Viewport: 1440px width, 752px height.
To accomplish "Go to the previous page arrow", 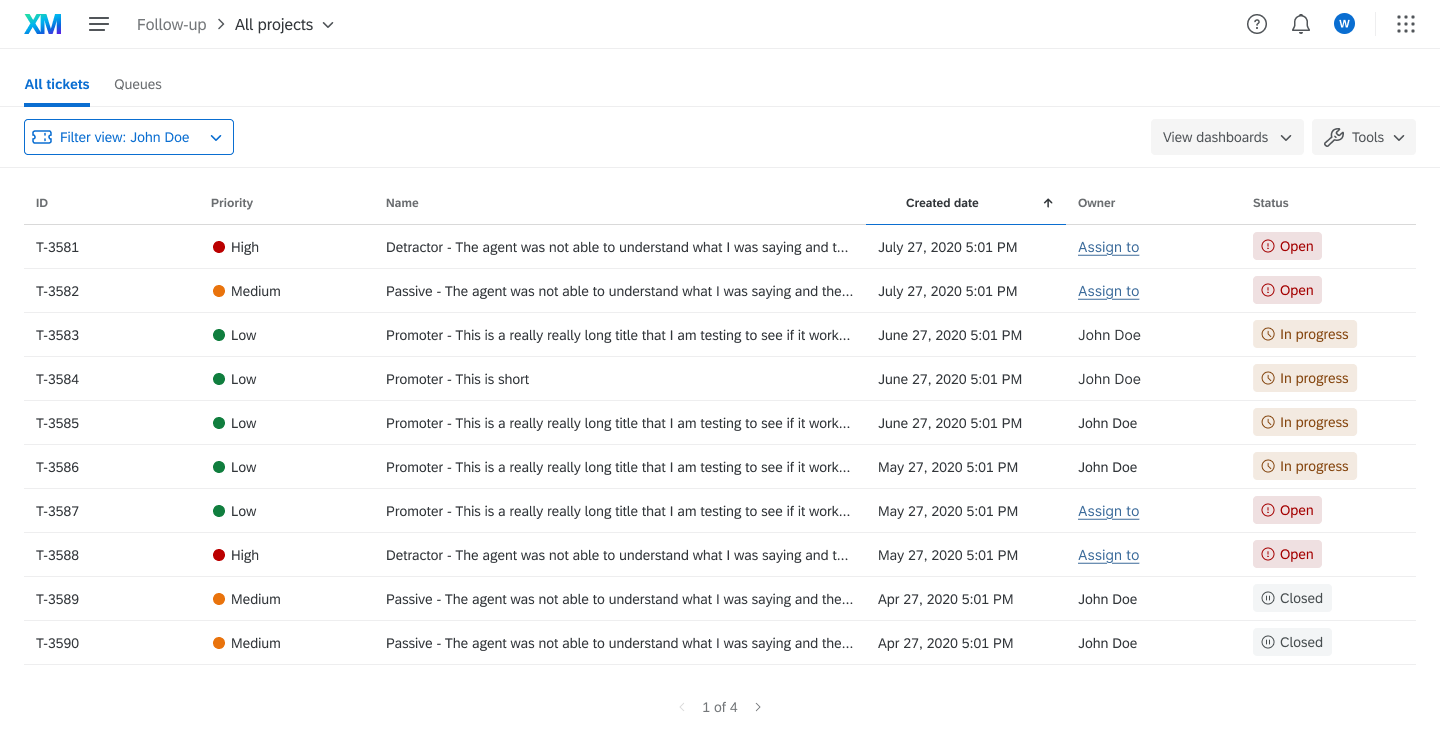I will point(682,707).
